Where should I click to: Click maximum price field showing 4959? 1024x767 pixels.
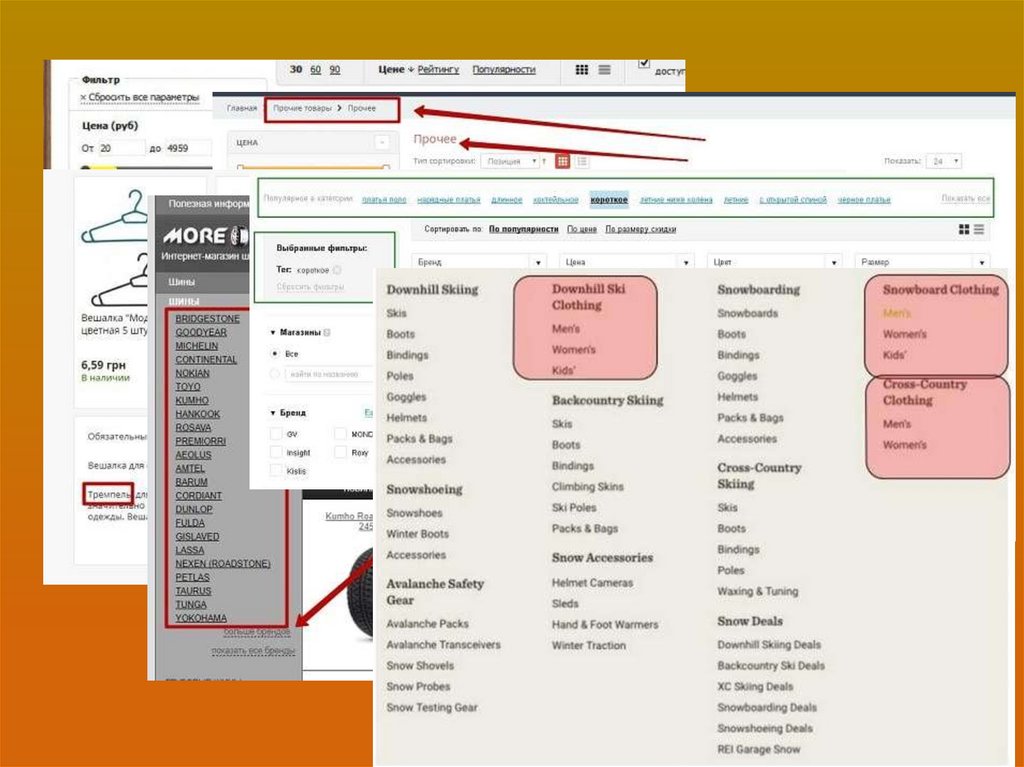pos(188,148)
